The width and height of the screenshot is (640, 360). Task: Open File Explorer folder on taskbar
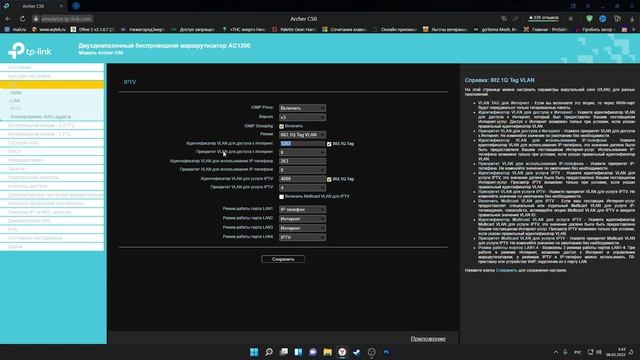tap(327, 352)
